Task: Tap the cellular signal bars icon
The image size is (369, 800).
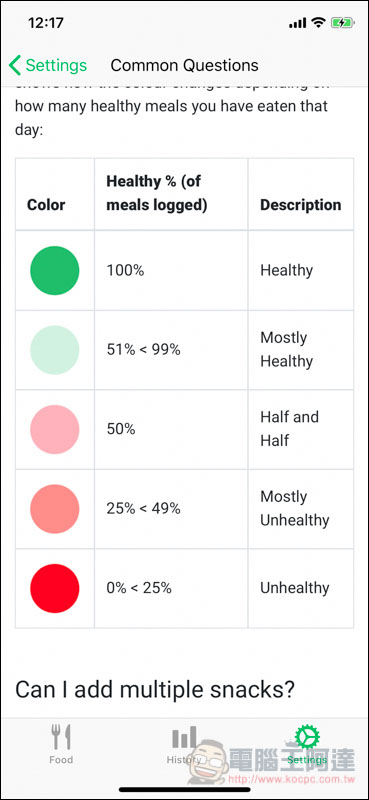Action: [298, 23]
